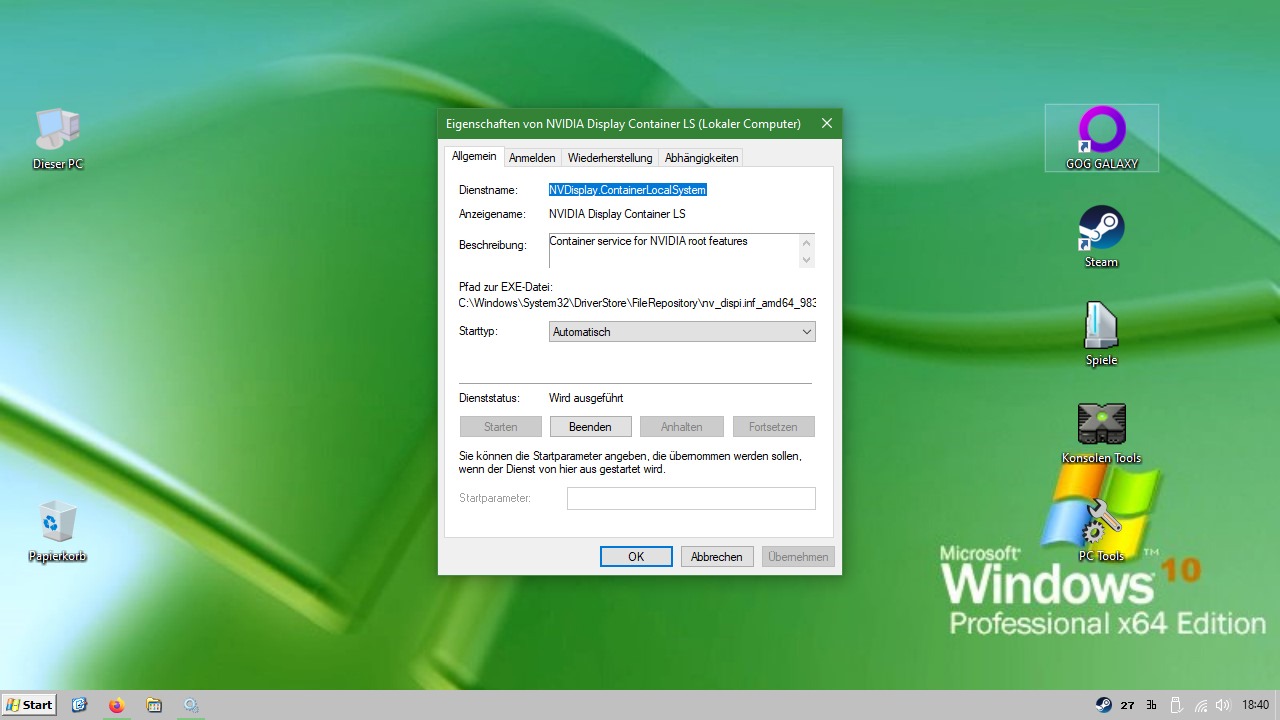Screen dimensions: 1280x720
Task: Open the Dieser PC desktop icon
Action: (x=58, y=139)
